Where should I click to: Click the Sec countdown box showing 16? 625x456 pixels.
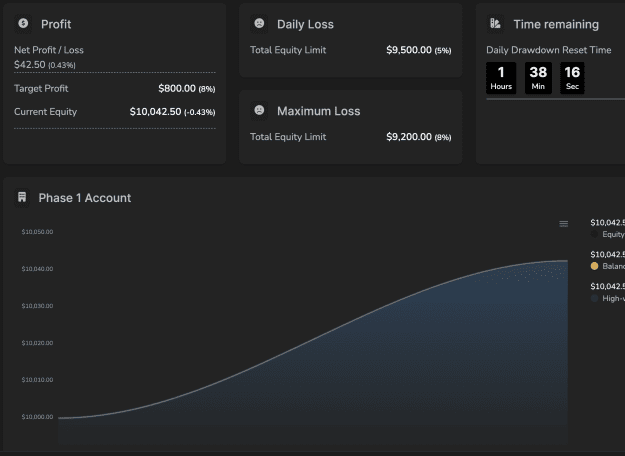[x=572, y=78]
